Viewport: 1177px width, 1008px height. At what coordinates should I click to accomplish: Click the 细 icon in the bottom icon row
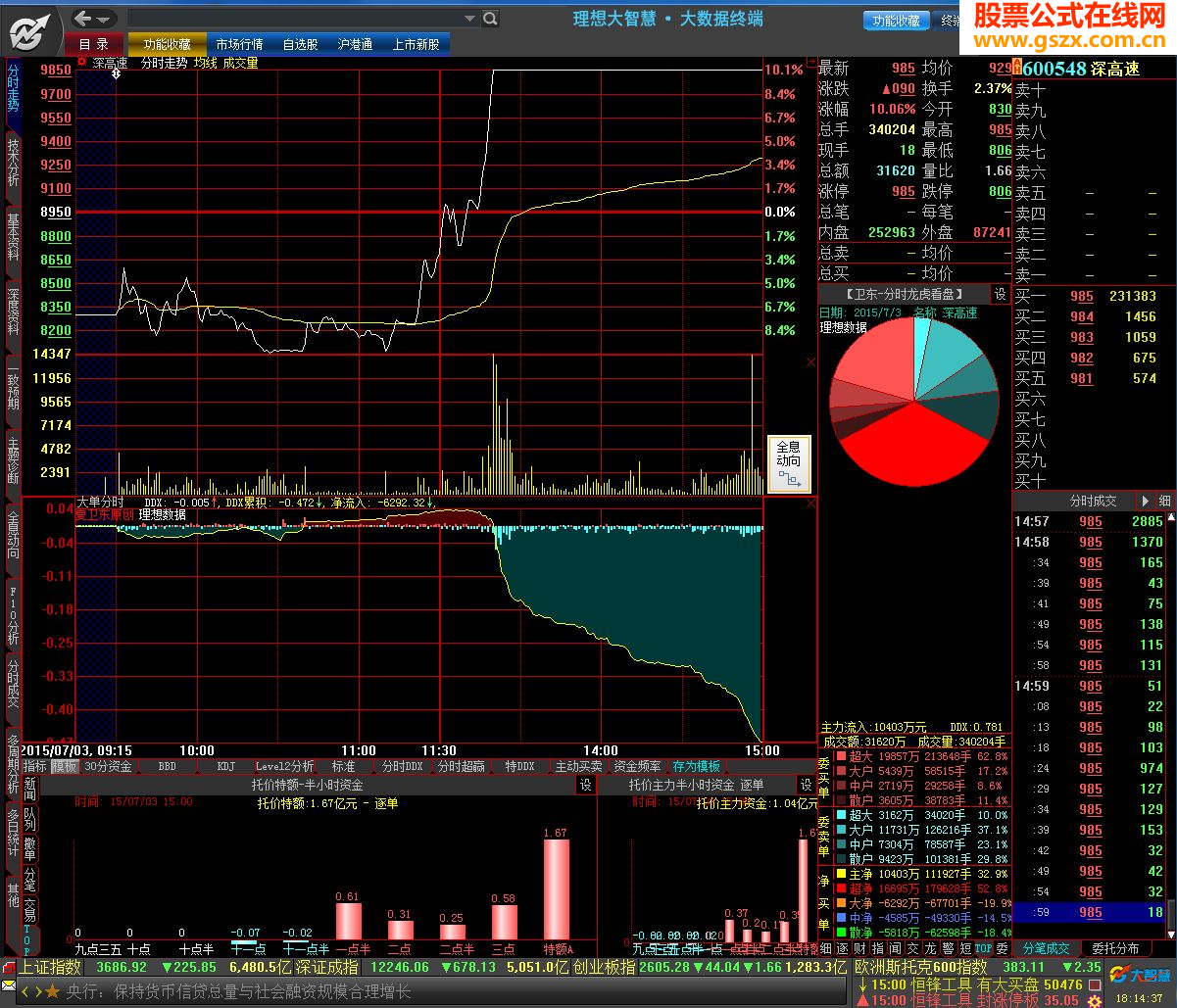[826, 948]
